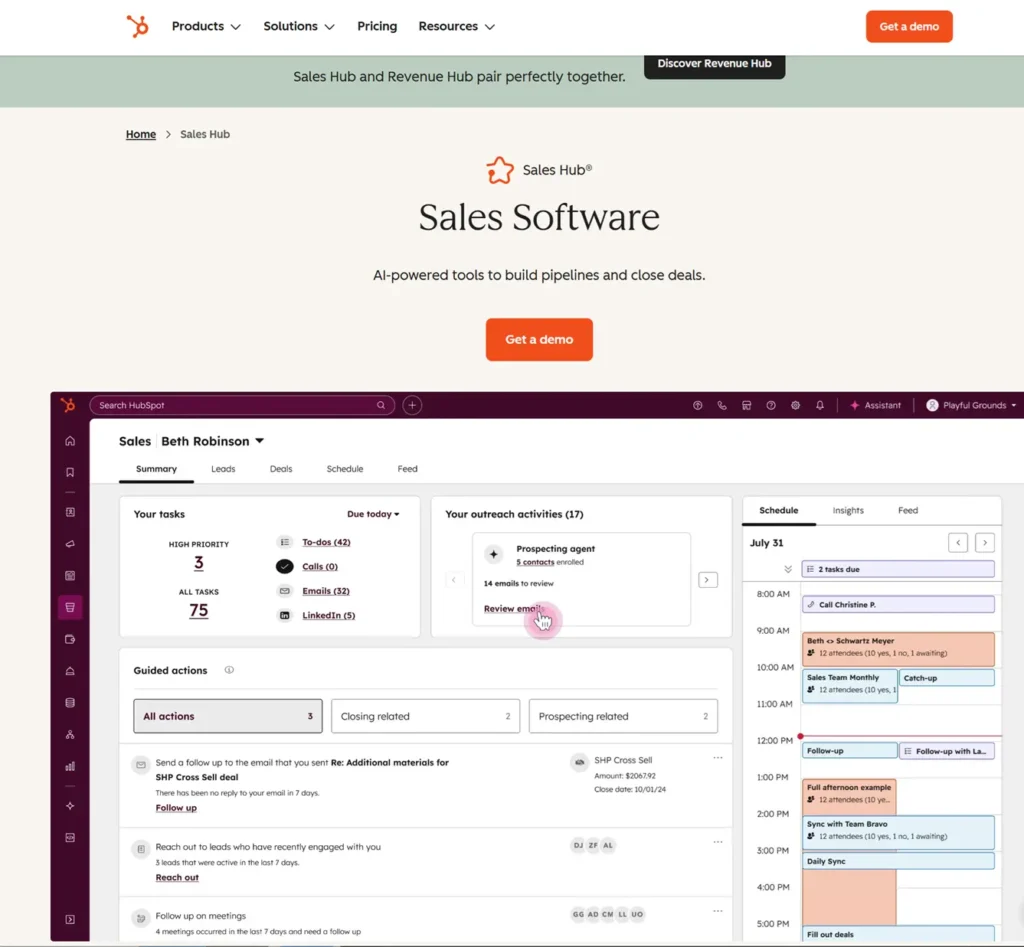Open Marketing megaphone icon in sidebar
This screenshot has width=1024, height=947.
[x=70, y=543]
